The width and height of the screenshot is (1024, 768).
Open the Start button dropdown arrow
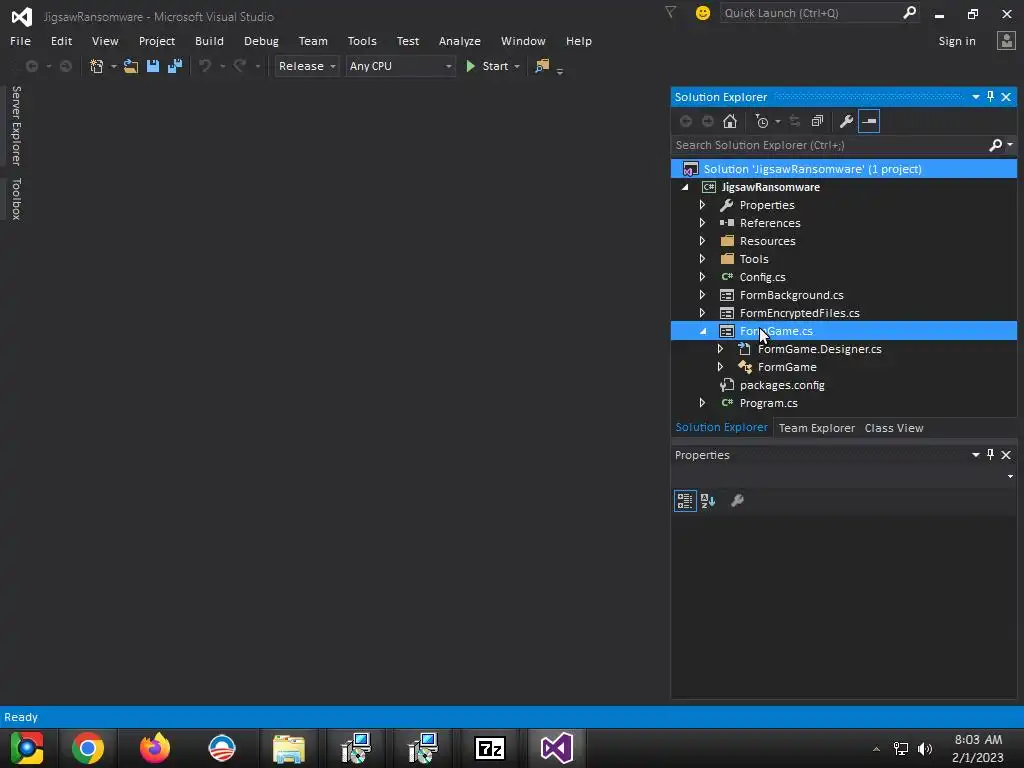tap(517, 67)
